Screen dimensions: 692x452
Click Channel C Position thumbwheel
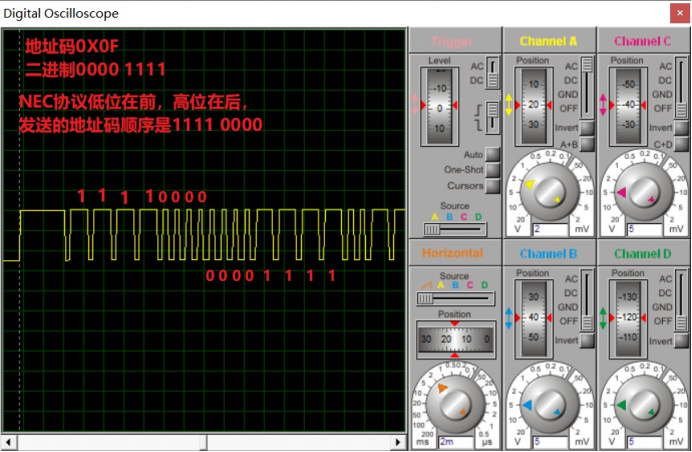coord(628,106)
